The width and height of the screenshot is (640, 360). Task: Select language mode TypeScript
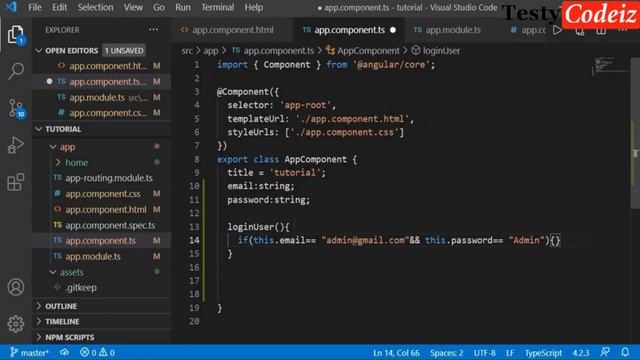coord(543,352)
